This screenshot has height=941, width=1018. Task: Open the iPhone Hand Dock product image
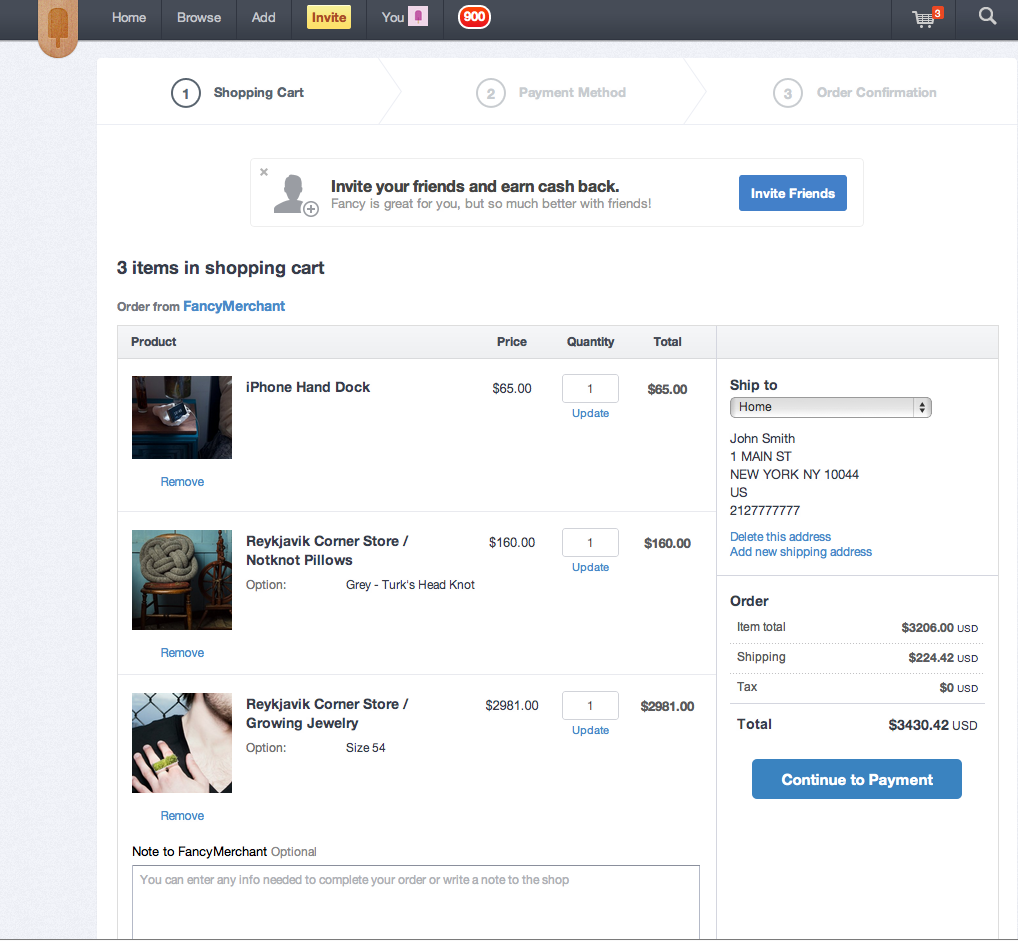182,418
